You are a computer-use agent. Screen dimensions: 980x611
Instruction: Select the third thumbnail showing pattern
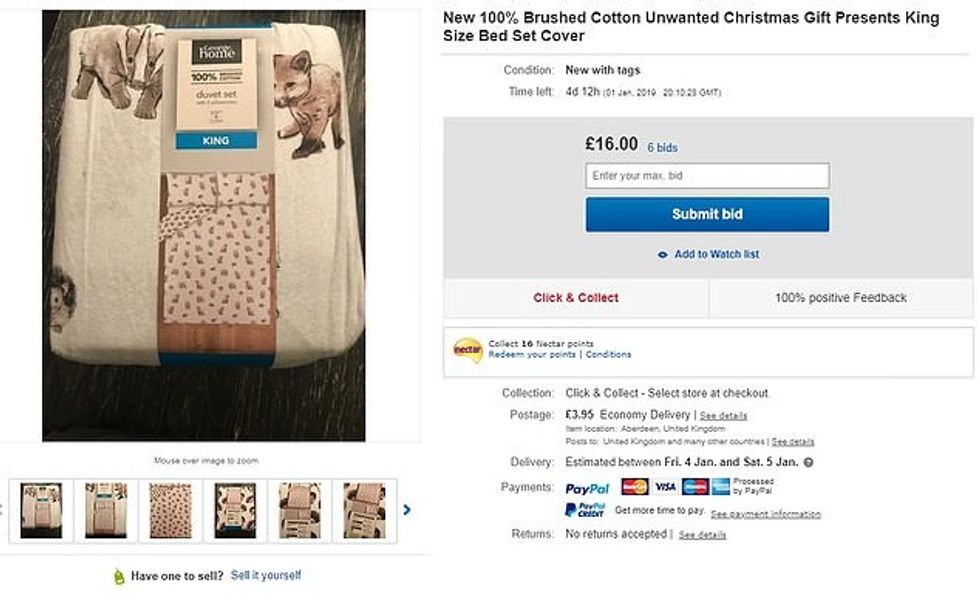click(171, 510)
